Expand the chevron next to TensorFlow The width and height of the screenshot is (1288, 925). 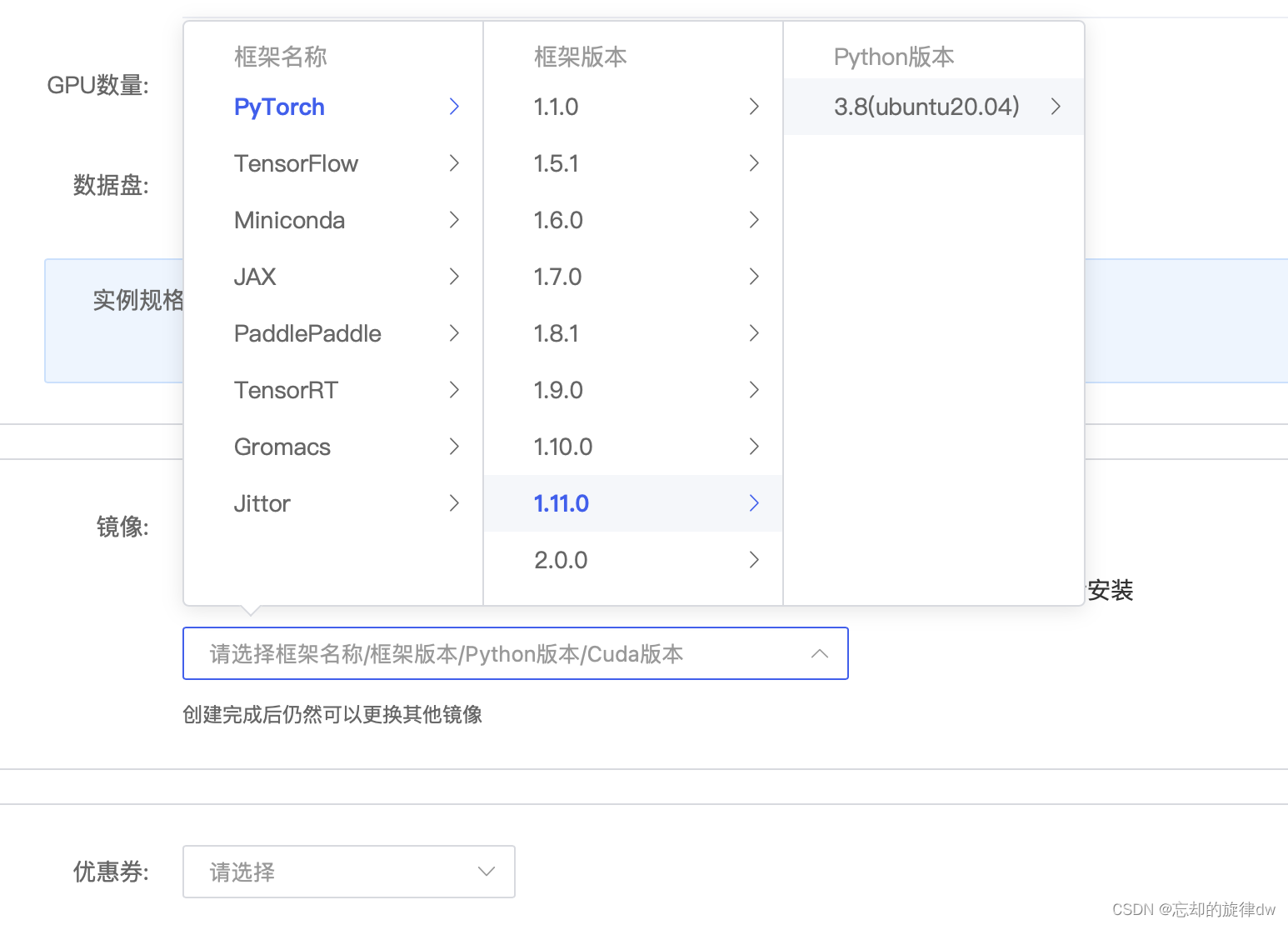454,163
